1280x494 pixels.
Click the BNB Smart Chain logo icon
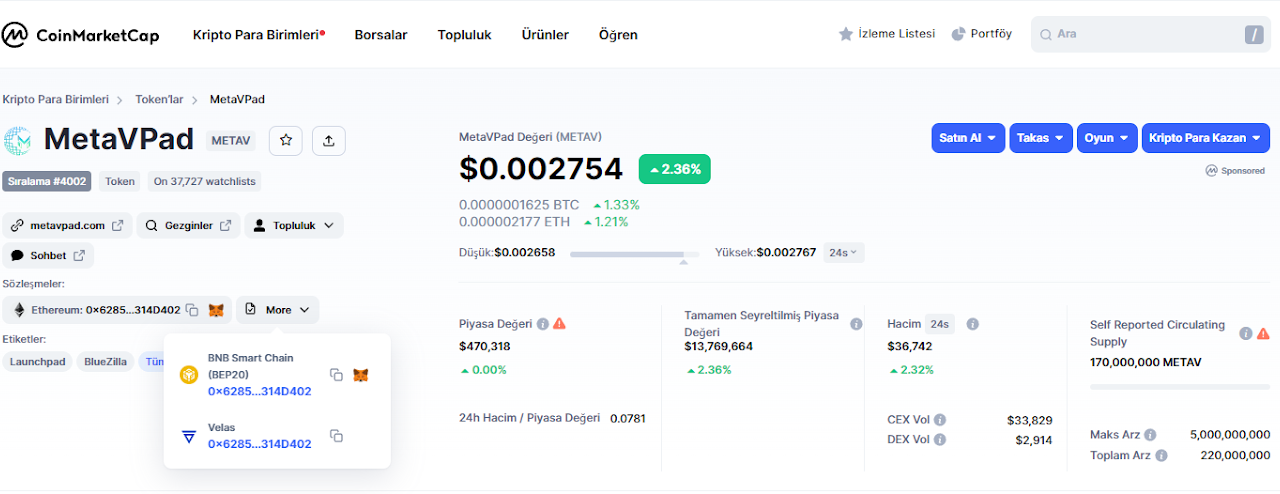189,375
